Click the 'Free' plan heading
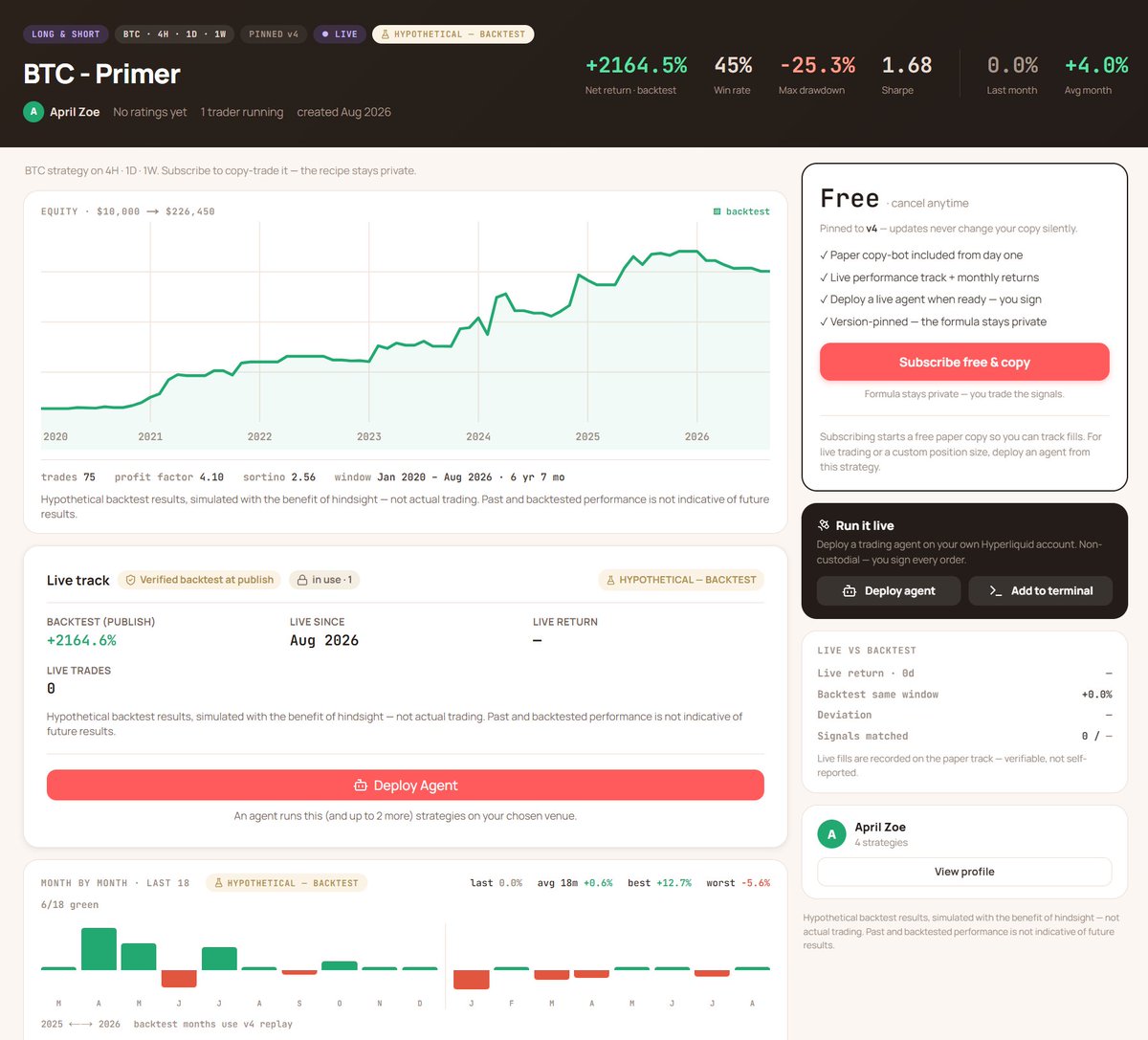This screenshot has height=1040, width=1148. pos(850,198)
